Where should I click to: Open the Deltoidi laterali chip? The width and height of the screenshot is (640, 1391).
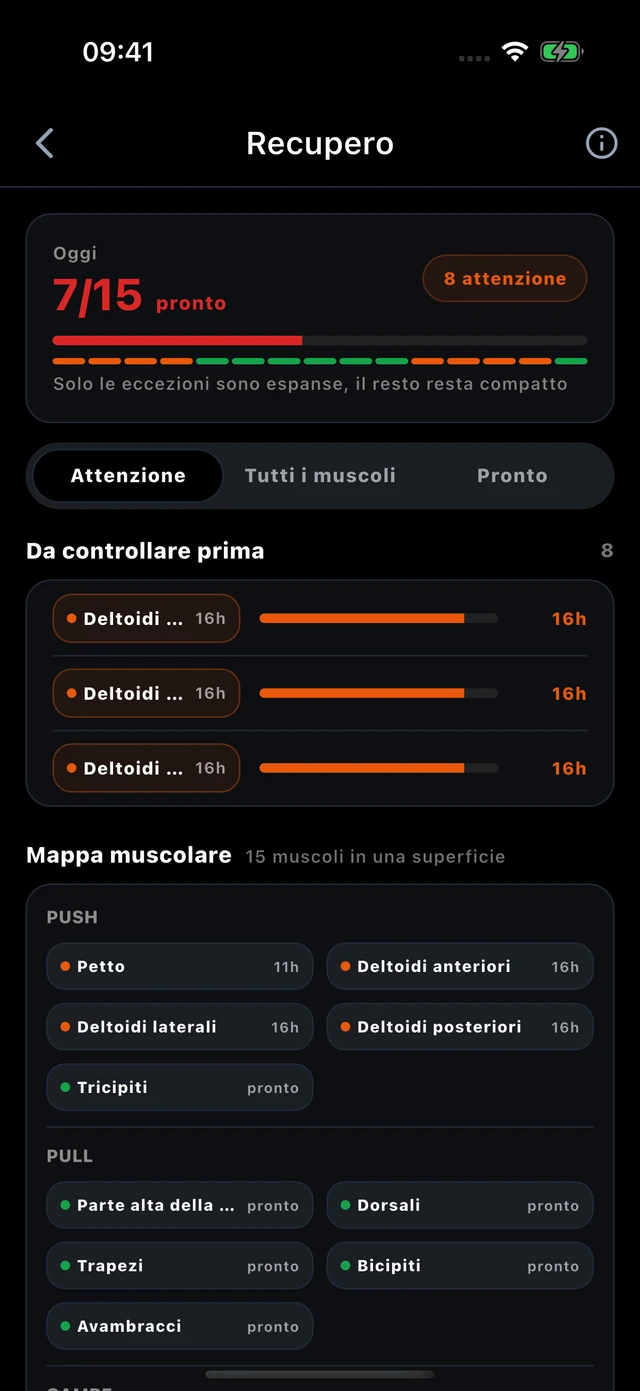(180, 1027)
